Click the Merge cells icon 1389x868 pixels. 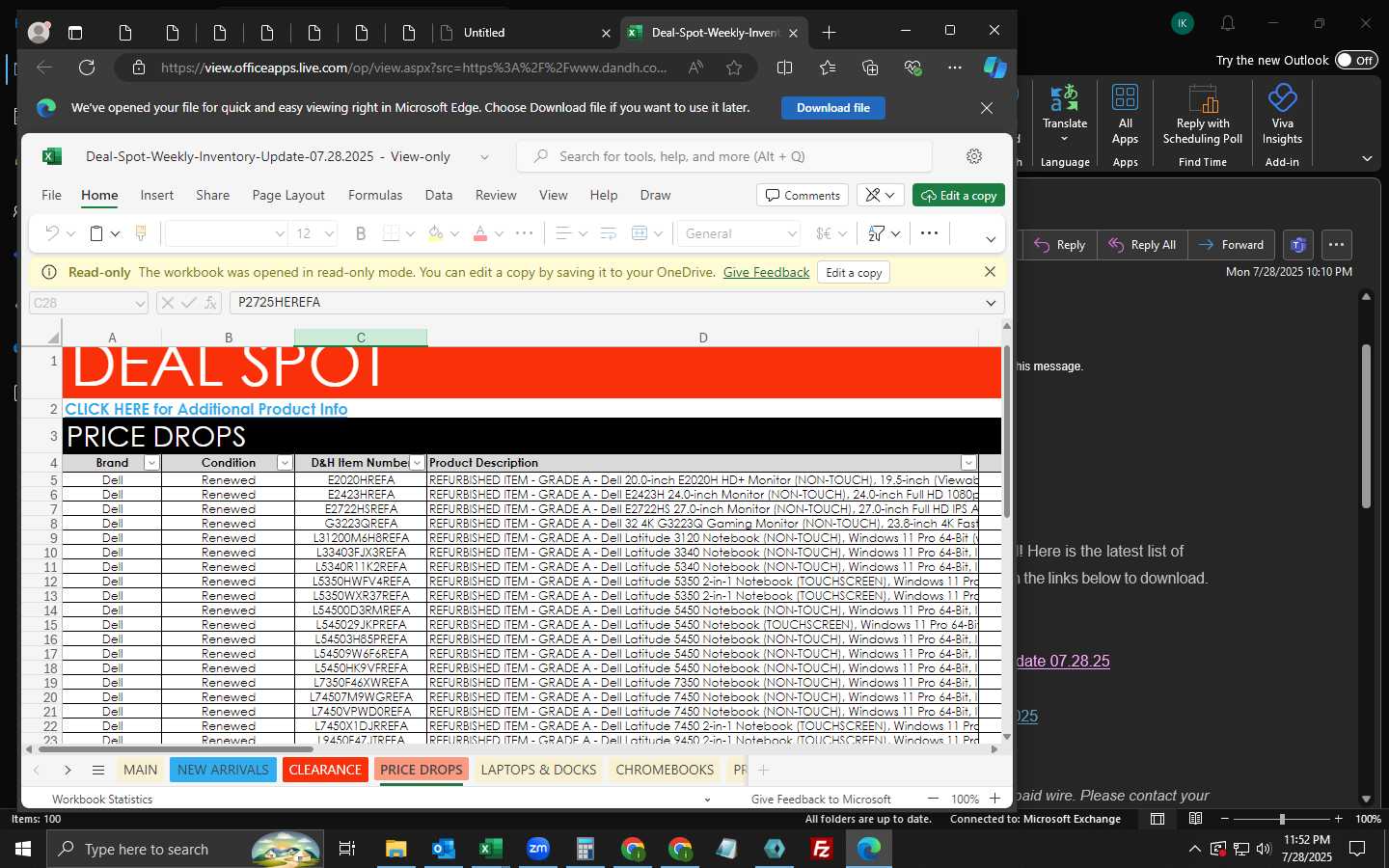coord(640,233)
